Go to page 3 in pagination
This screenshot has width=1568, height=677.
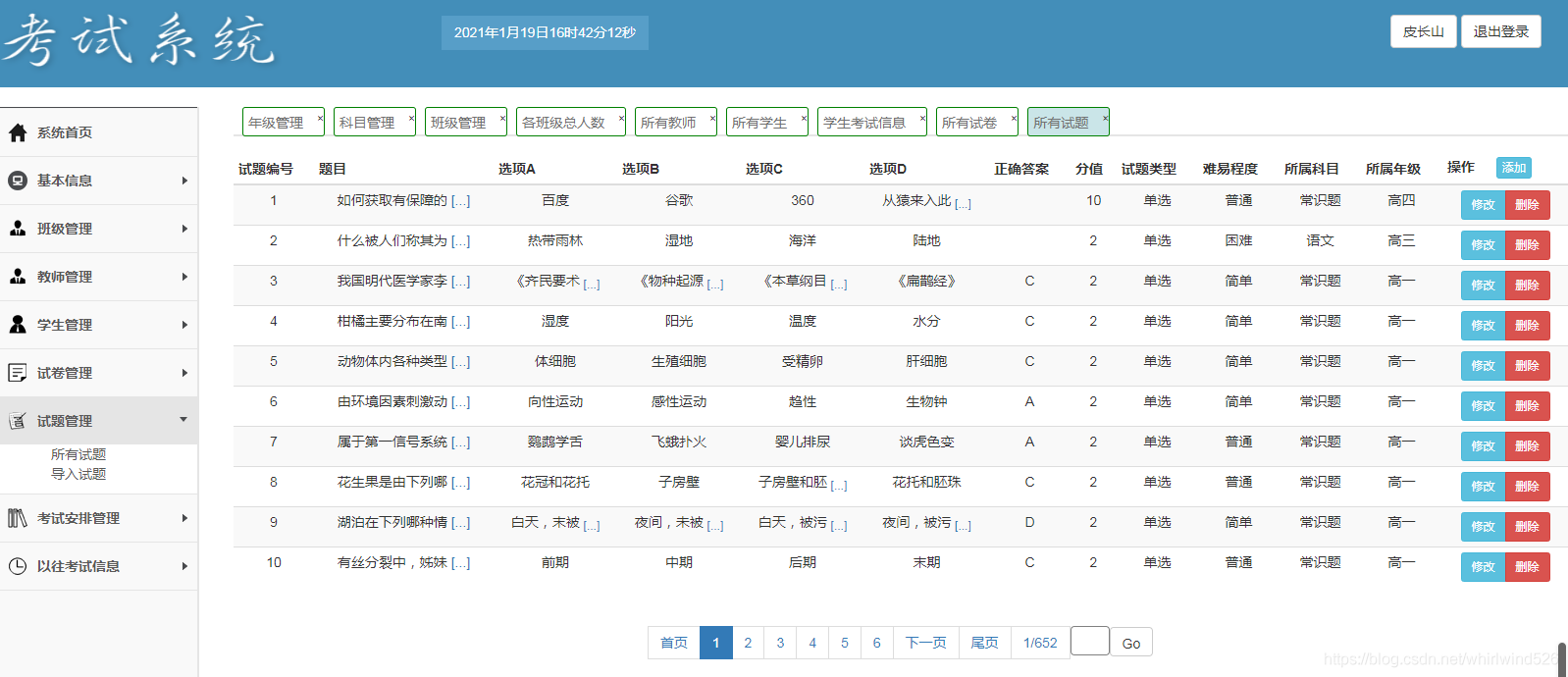(780, 643)
